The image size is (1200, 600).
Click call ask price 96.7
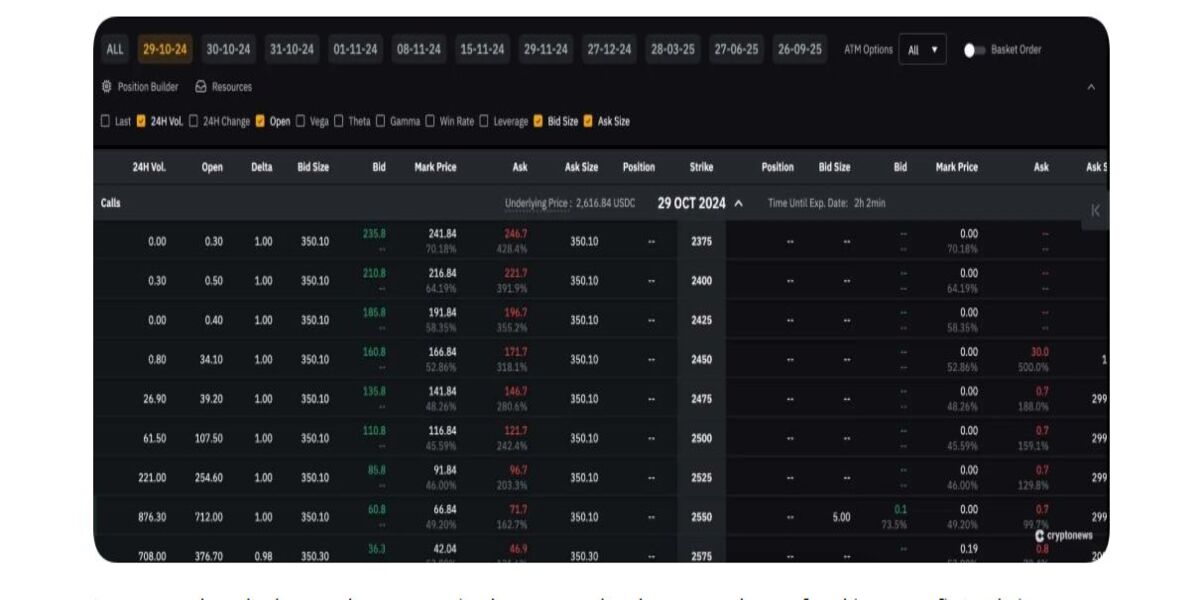[x=518, y=470]
